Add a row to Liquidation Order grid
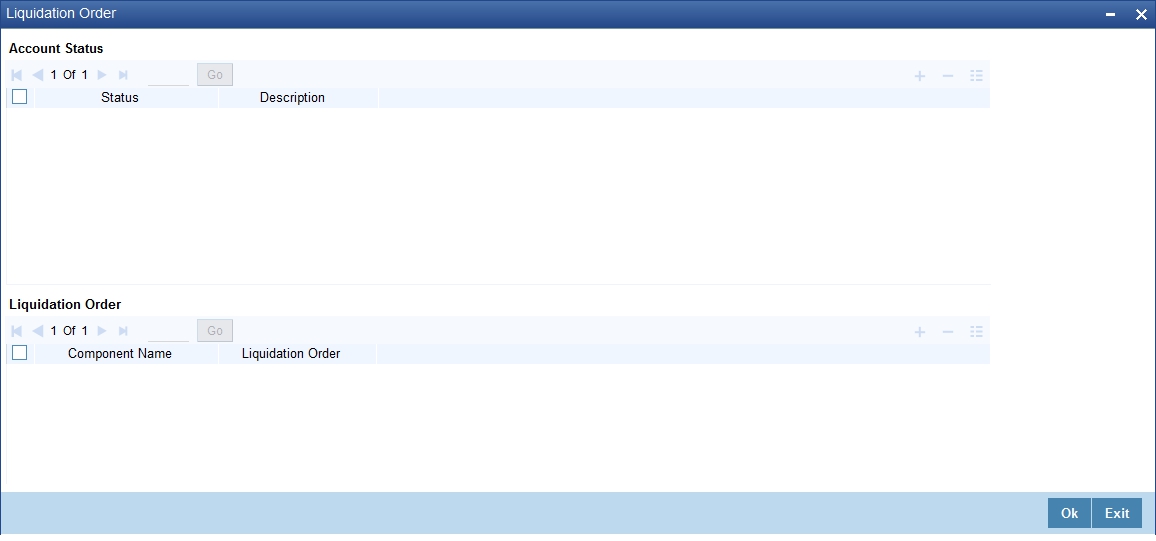 (x=919, y=332)
